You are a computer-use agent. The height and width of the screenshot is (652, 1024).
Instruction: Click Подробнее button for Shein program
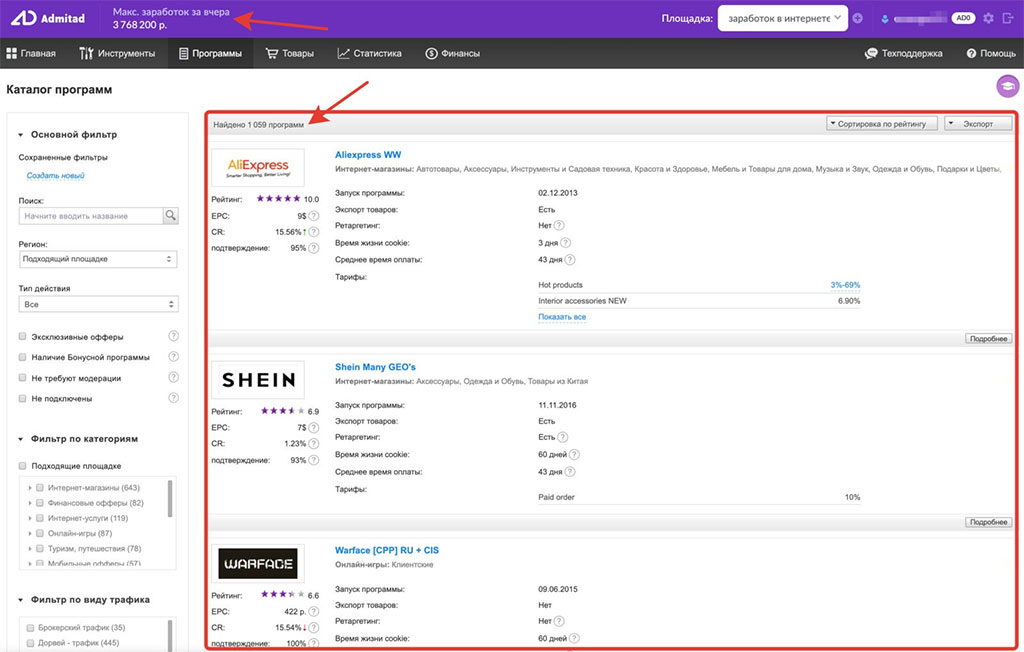988,522
